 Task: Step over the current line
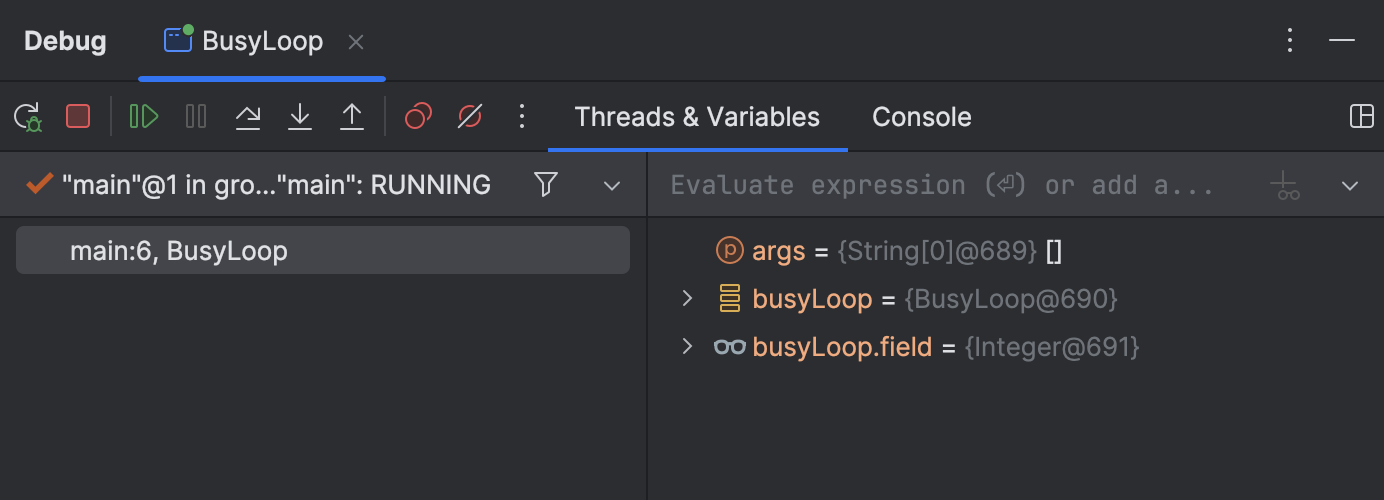pyautogui.click(x=248, y=117)
